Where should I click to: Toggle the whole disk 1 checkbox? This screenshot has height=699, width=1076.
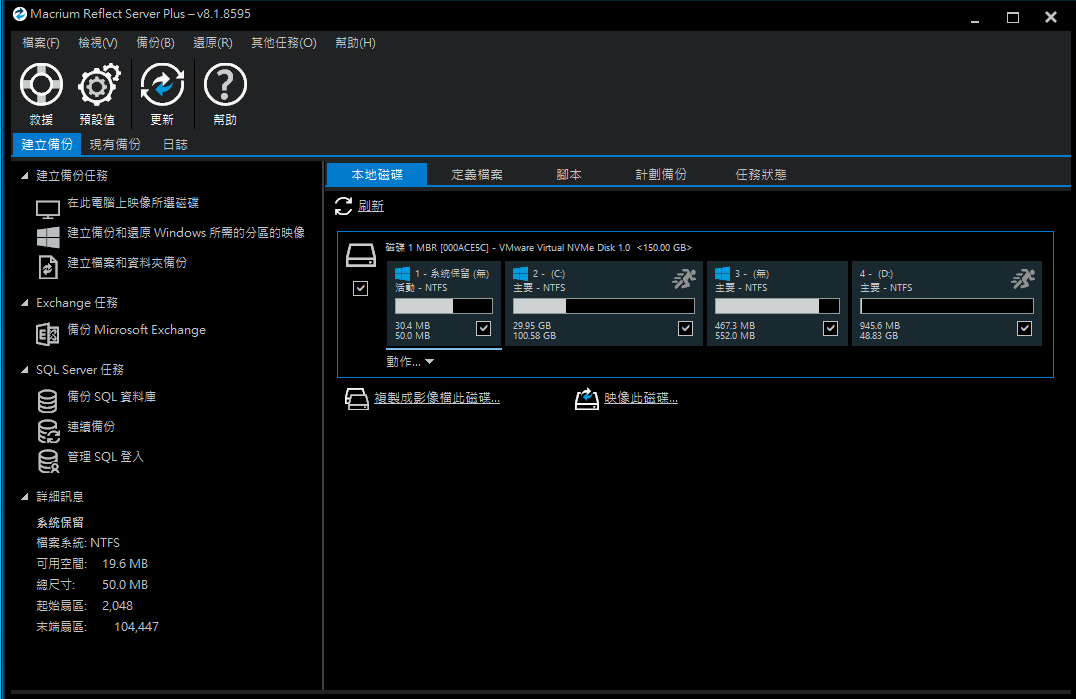[360, 288]
